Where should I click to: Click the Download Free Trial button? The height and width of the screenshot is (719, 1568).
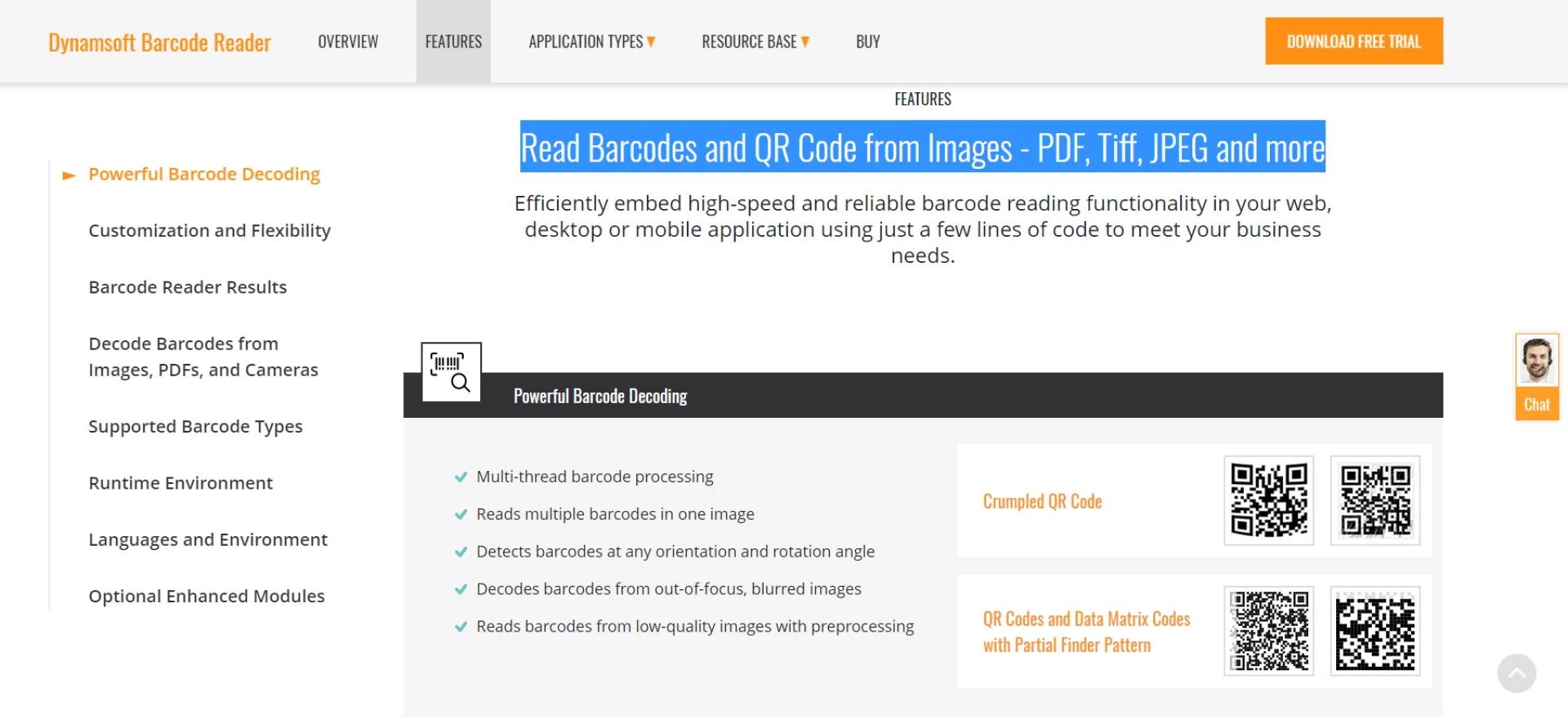[1353, 41]
